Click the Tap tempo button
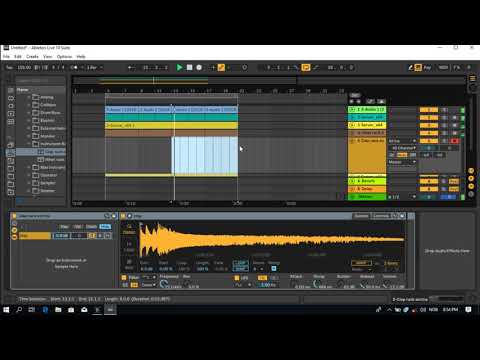 [x=9, y=68]
